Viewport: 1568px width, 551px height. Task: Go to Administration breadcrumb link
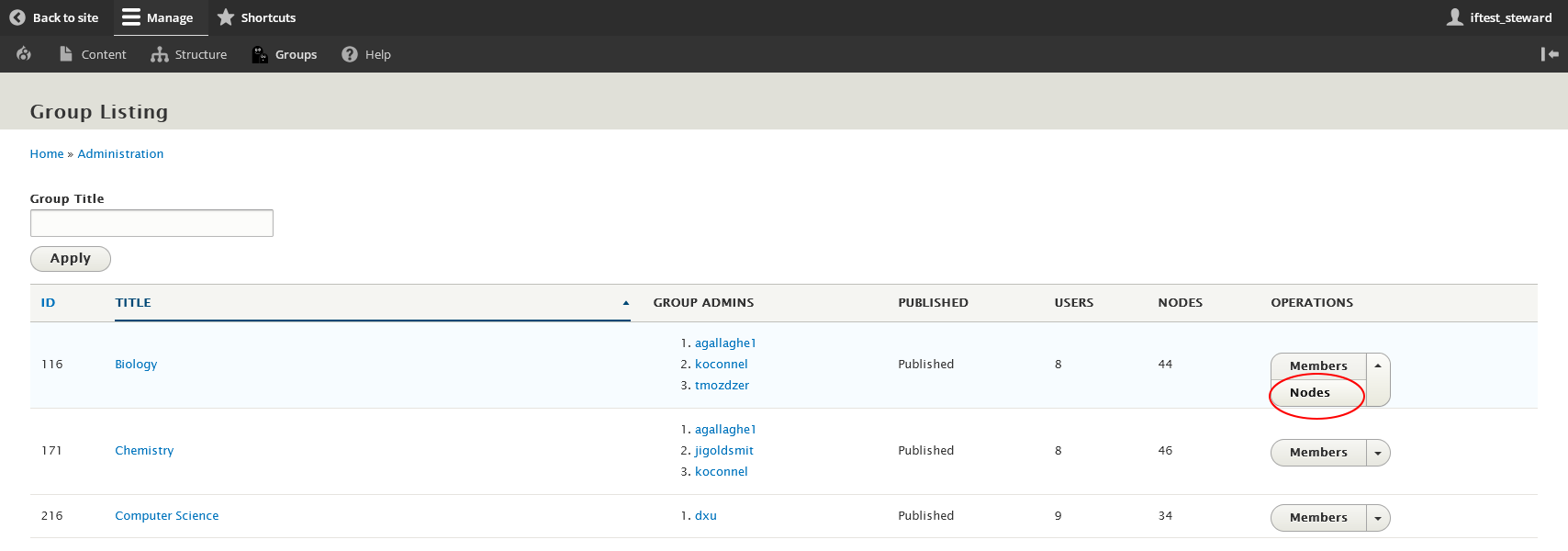[120, 154]
